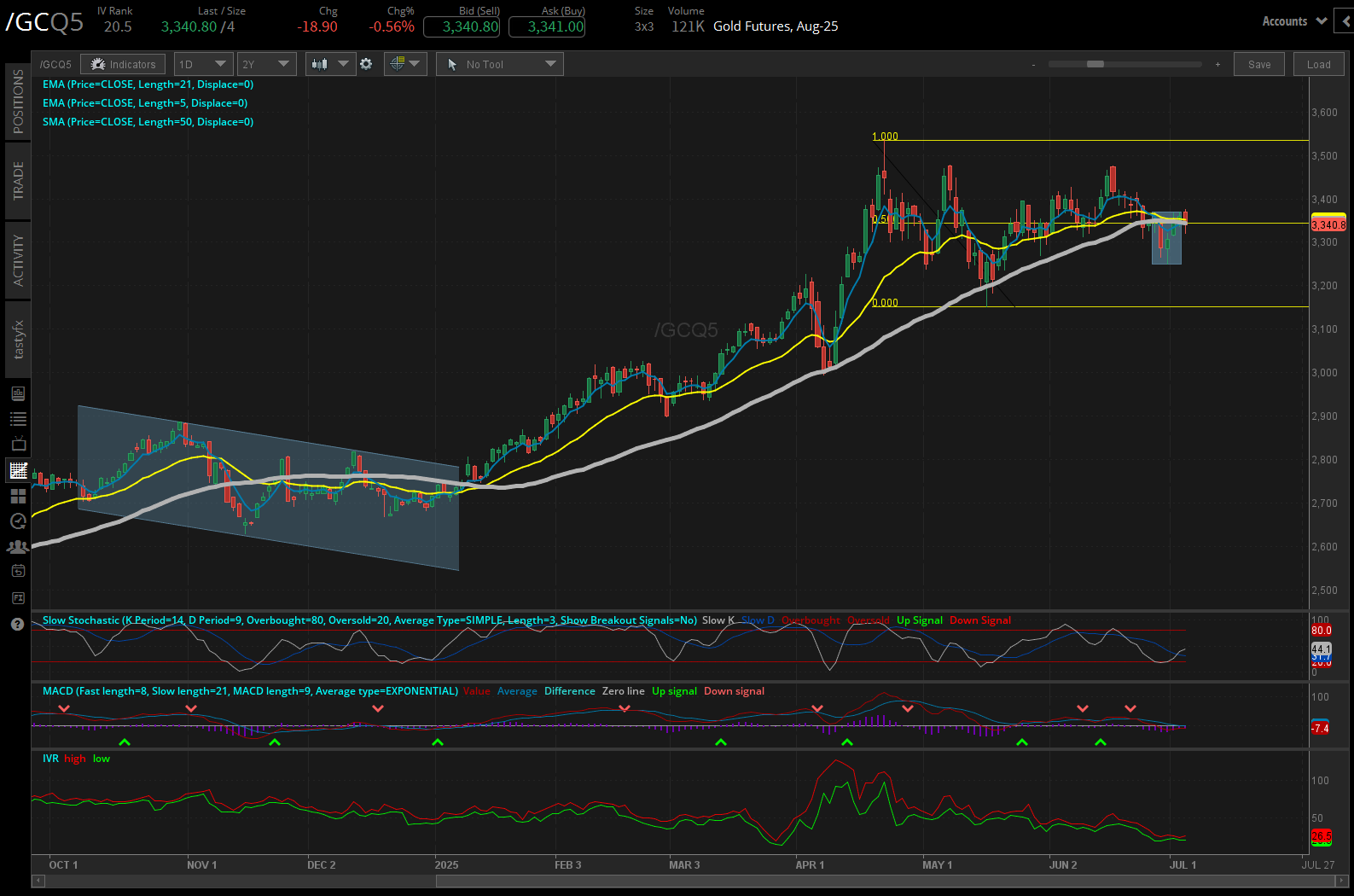Screen dimensions: 1354x896
Task: Click the Save chart button
Action: coord(1258,64)
